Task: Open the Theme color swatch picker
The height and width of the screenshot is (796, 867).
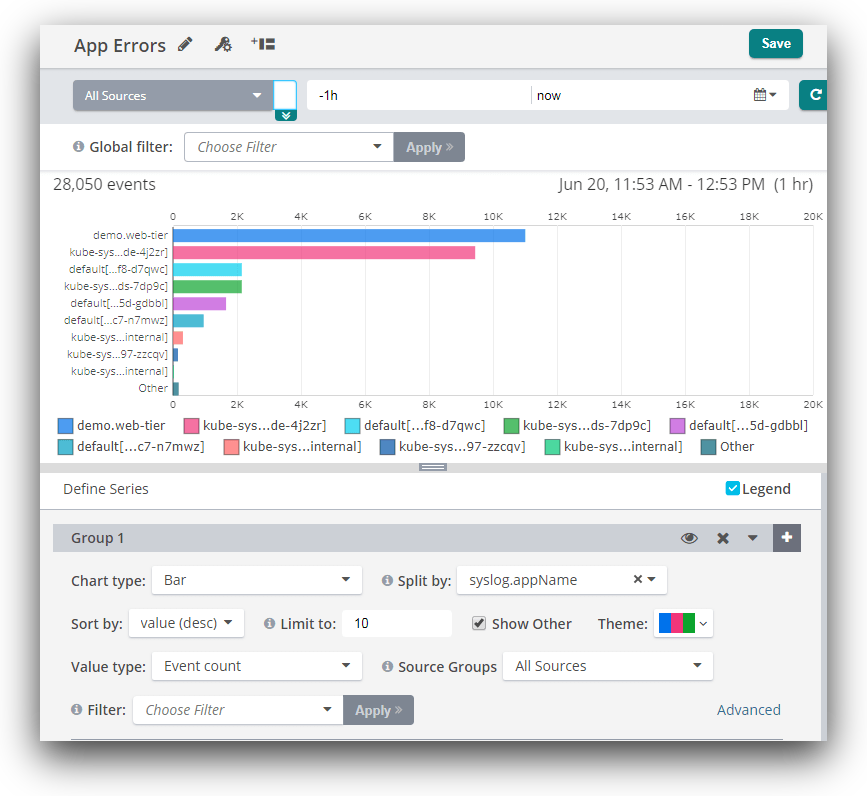Action: click(683, 623)
